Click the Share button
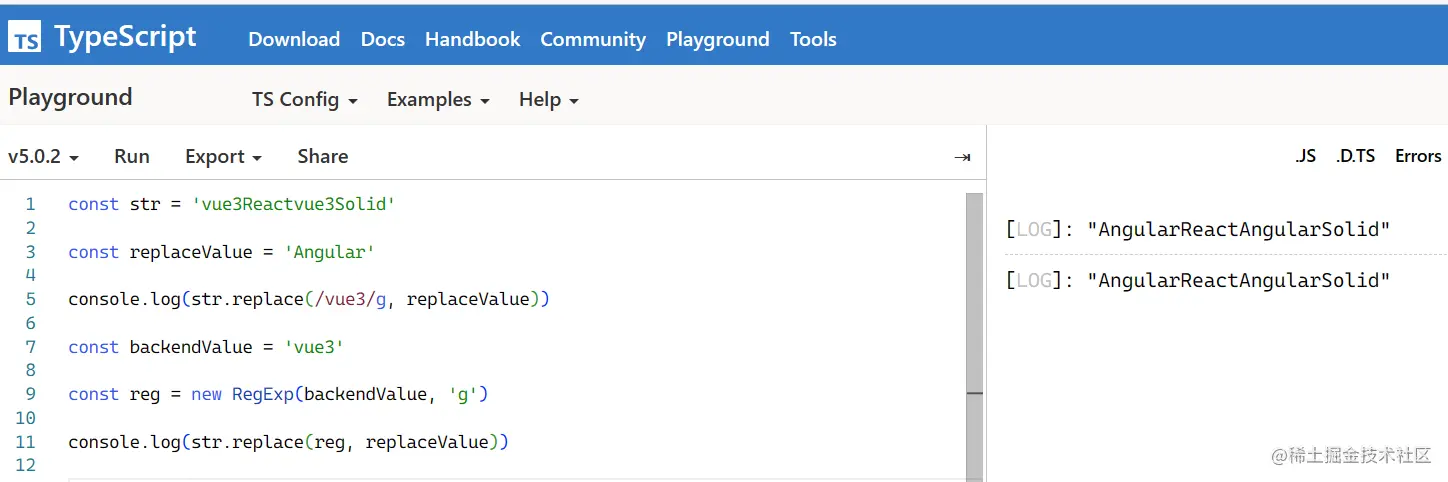 322,157
